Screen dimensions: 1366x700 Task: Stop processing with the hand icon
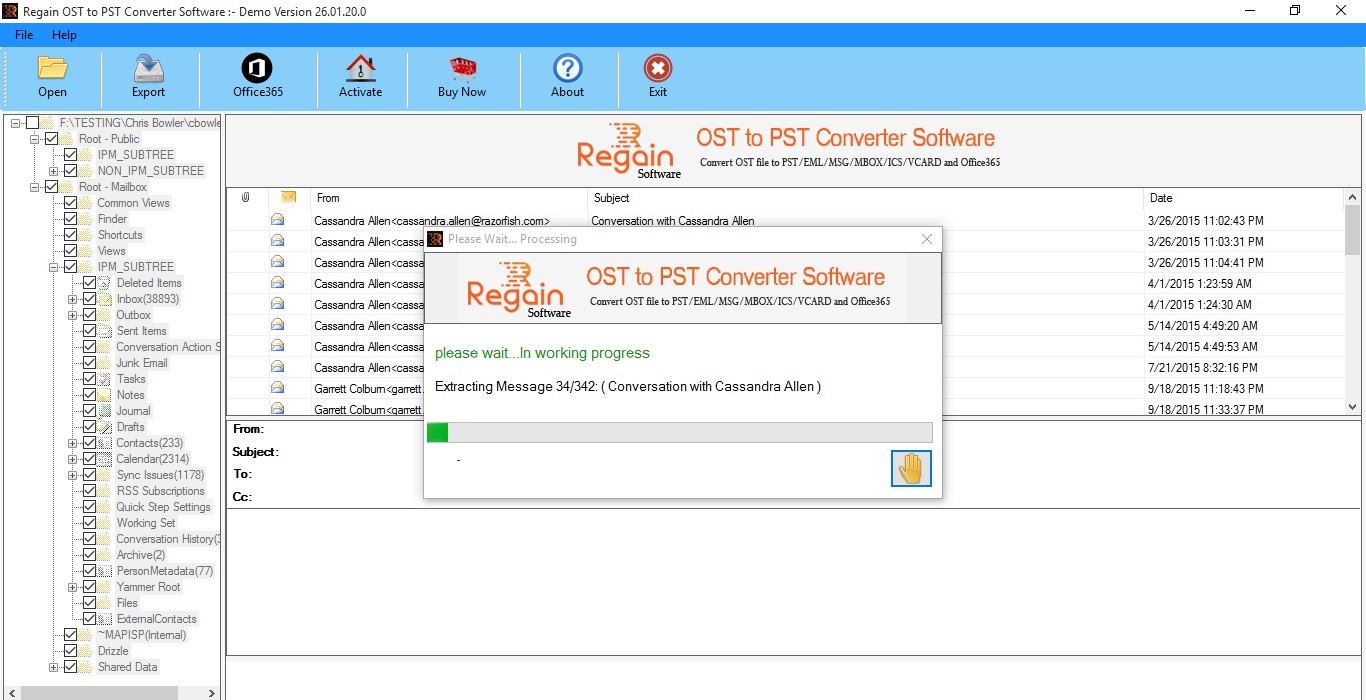[x=911, y=468]
